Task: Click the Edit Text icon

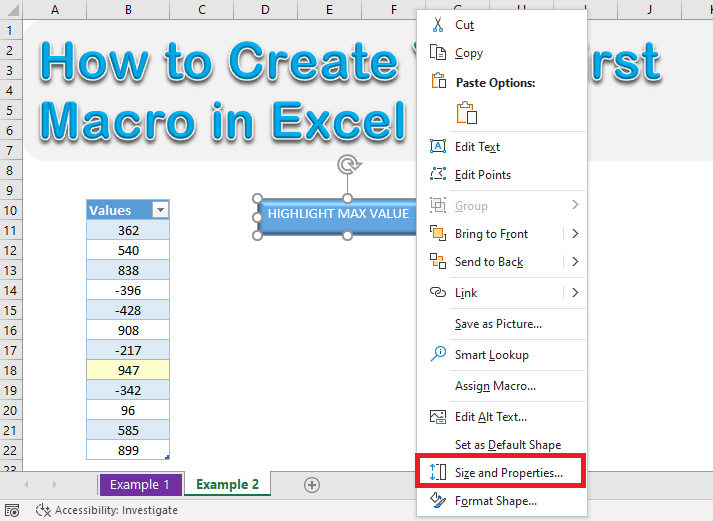Action: pyautogui.click(x=438, y=146)
